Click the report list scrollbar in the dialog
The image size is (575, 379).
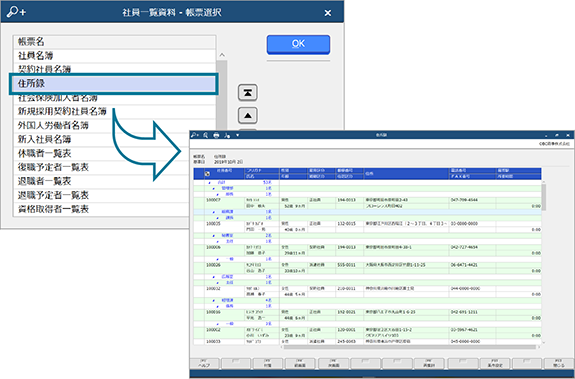(222, 95)
